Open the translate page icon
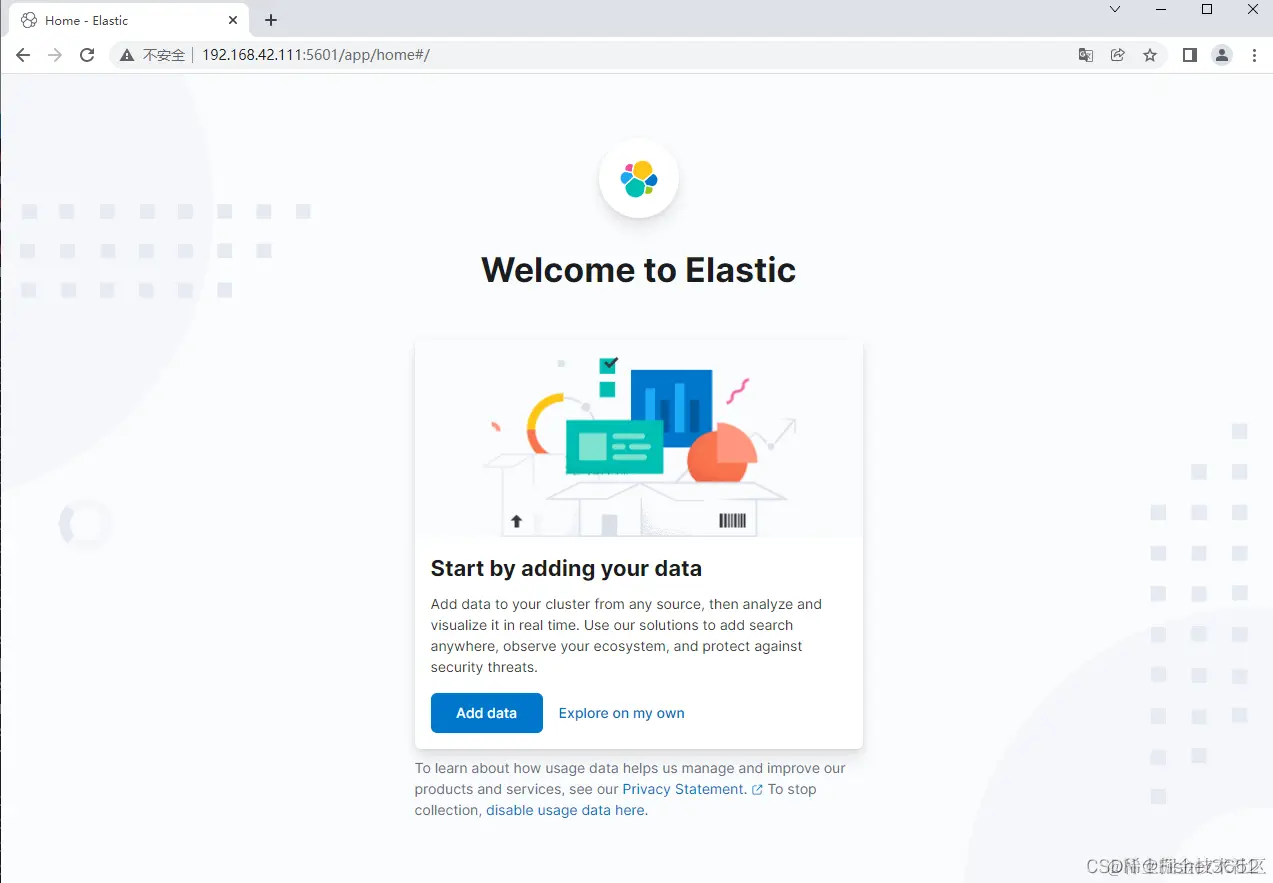This screenshot has width=1273, height=883. point(1085,55)
